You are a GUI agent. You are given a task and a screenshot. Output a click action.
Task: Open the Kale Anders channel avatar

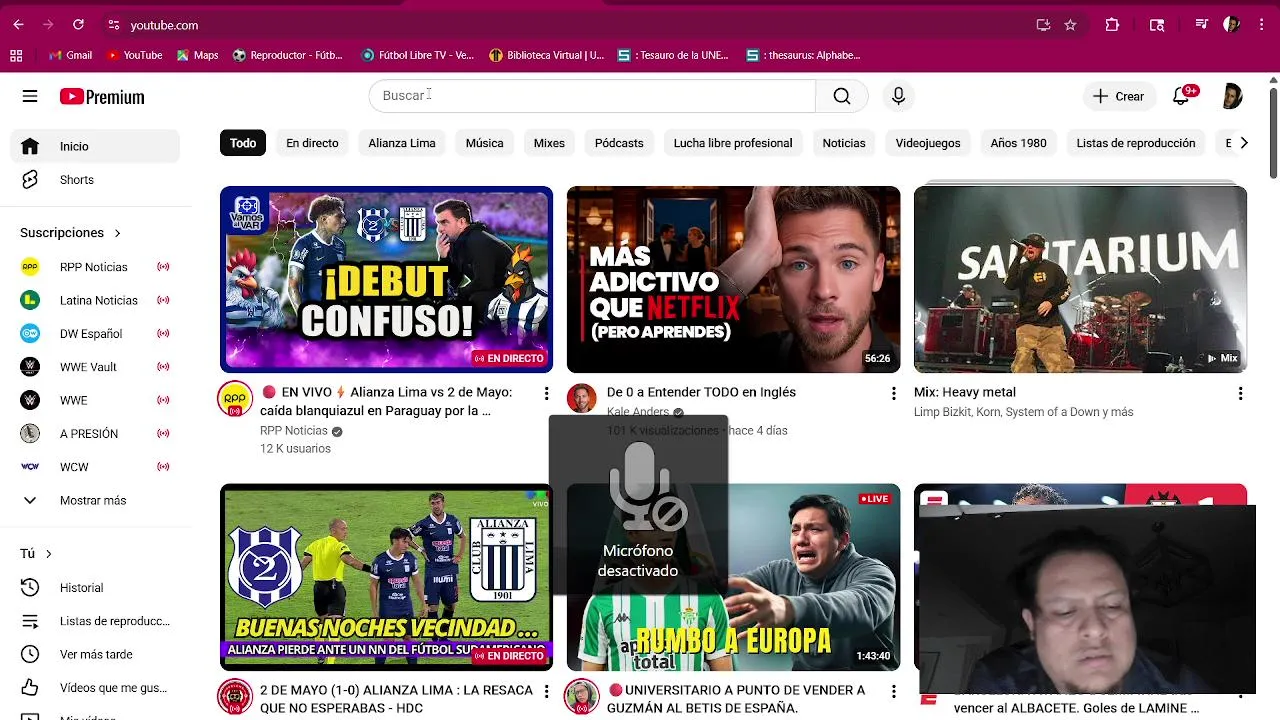point(581,398)
